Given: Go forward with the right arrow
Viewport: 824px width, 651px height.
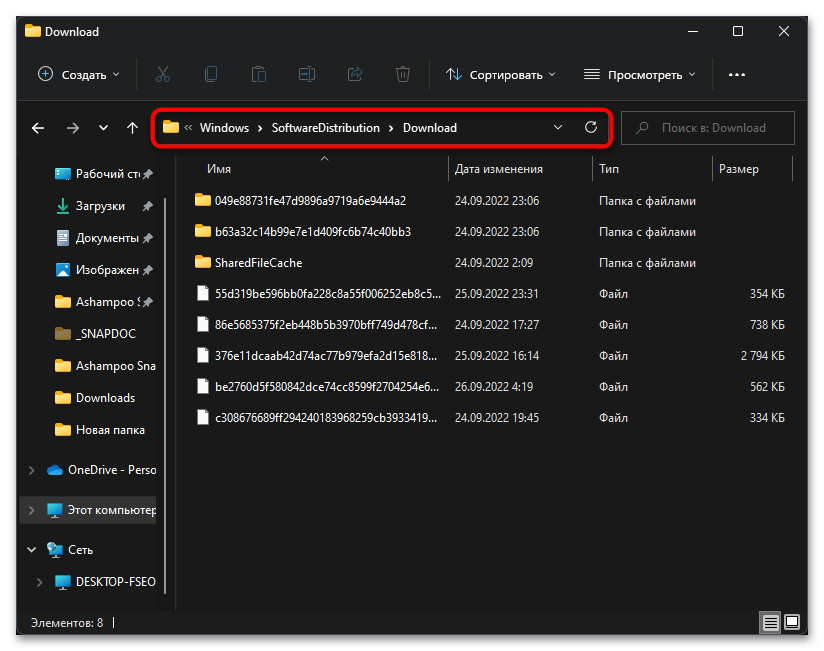Looking at the screenshot, I should [73, 128].
